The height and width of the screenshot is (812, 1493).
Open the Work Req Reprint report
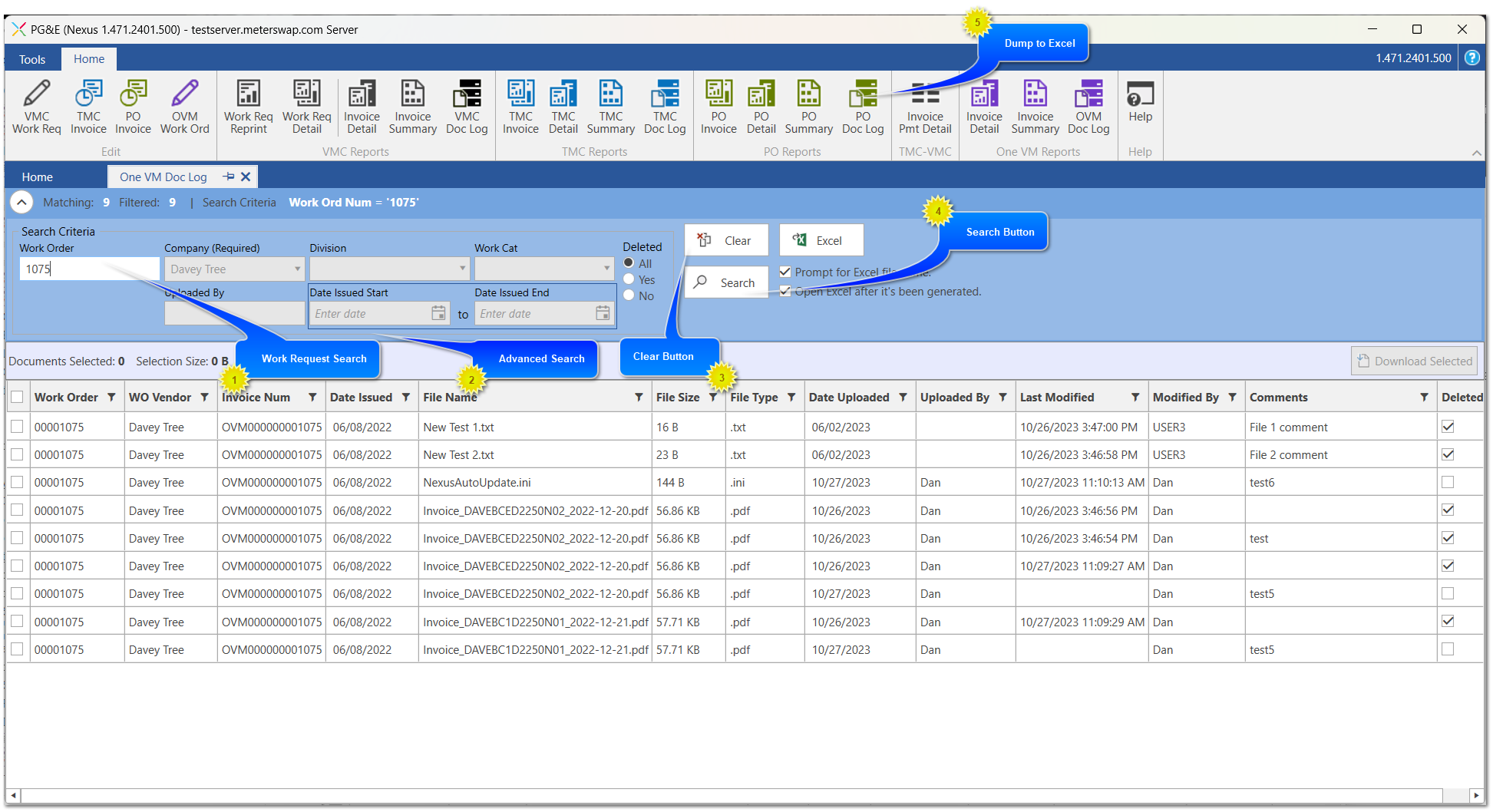tap(248, 107)
